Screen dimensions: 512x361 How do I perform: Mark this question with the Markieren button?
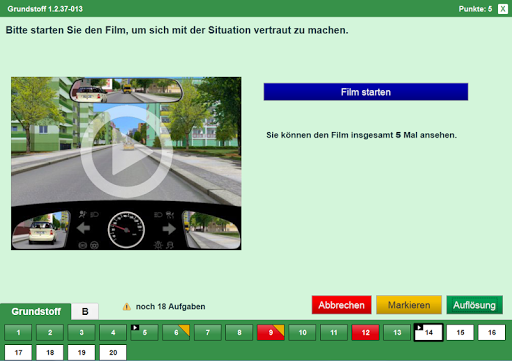tap(409, 305)
